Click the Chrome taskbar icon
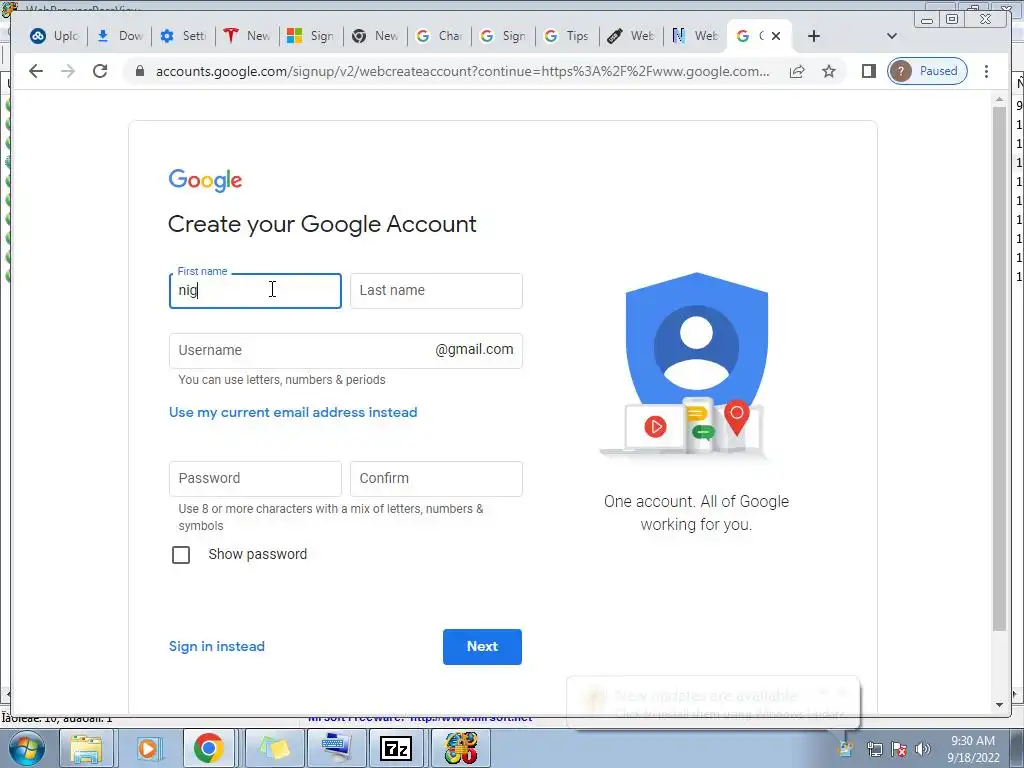 point(209,748)
